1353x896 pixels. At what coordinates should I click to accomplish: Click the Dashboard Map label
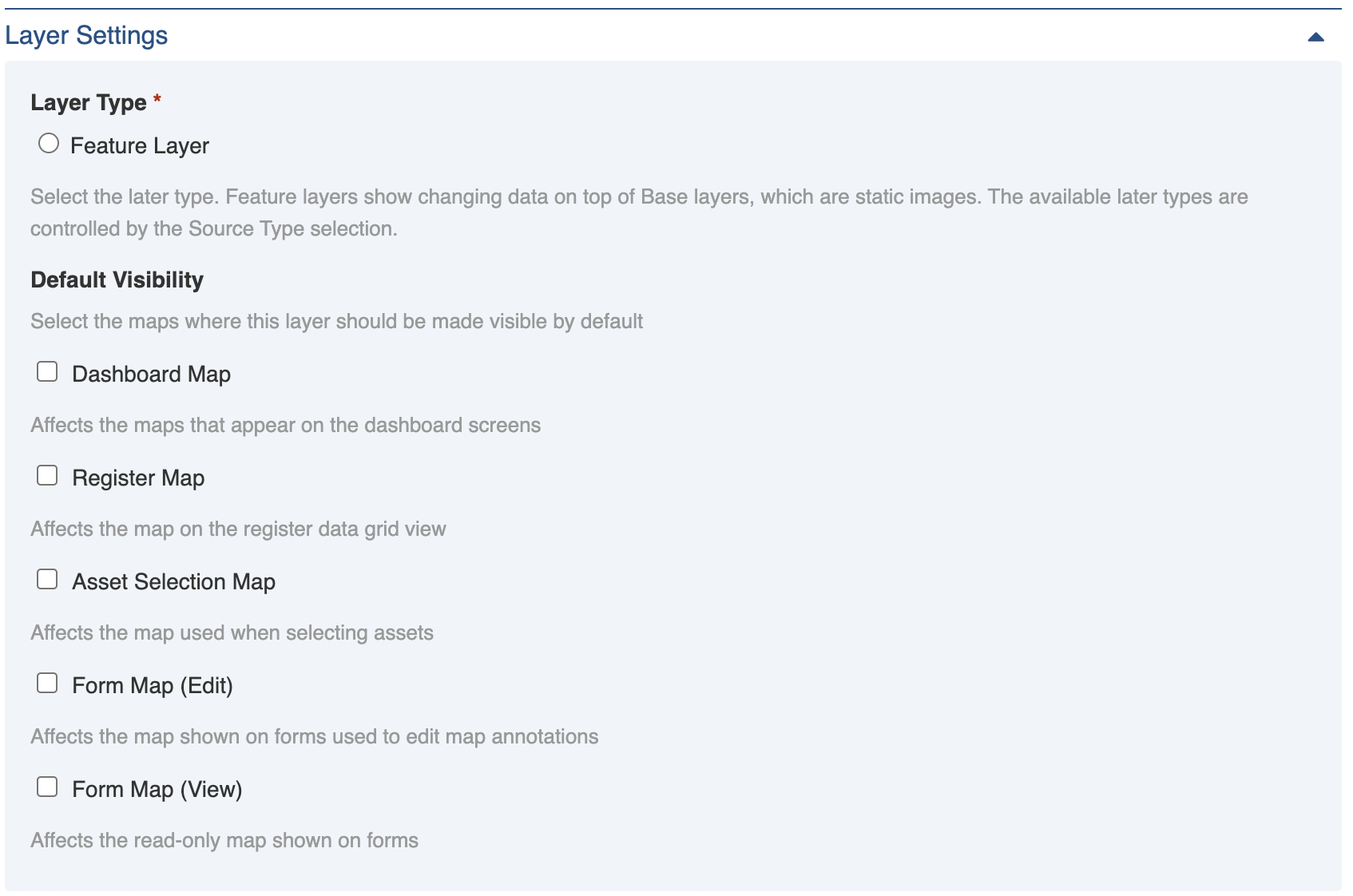(151, 373)
